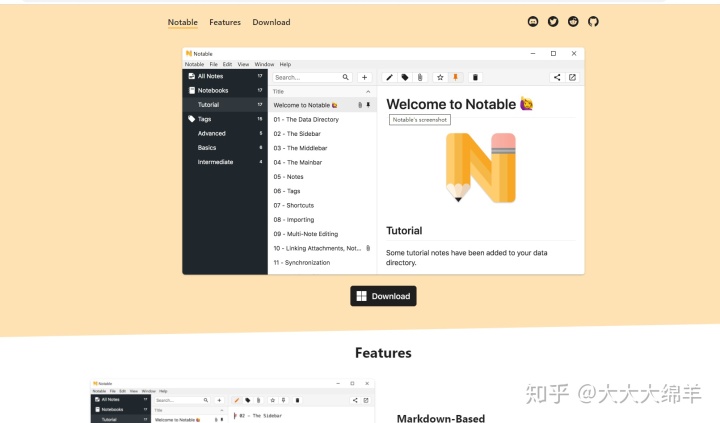
Task: Click the black Download button
Action: 383,296
